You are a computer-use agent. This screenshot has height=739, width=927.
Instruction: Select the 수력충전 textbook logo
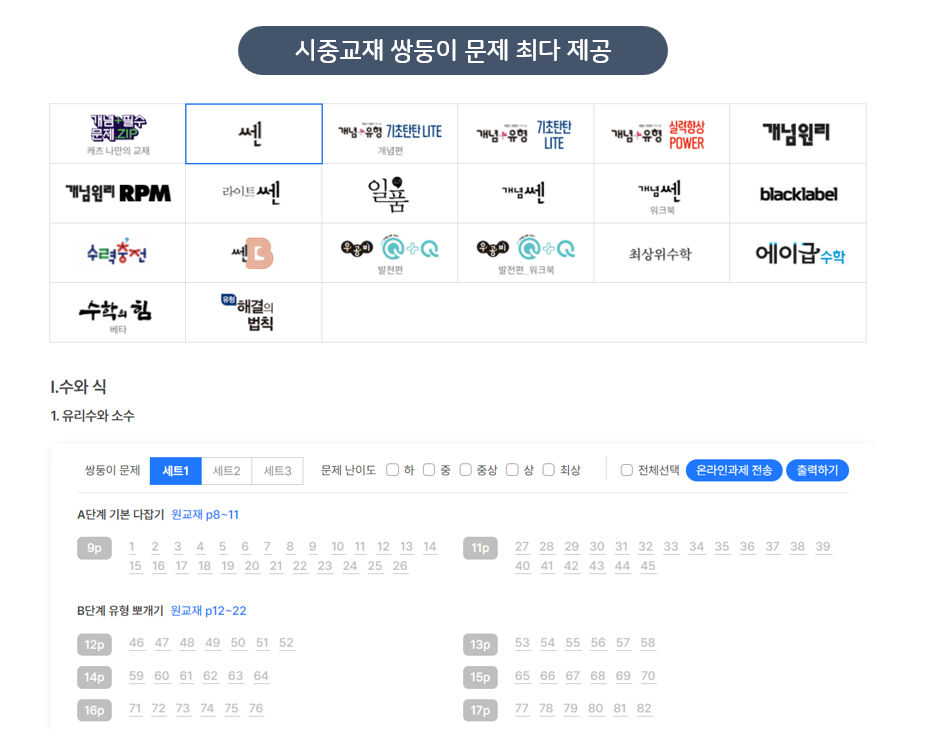coord(118,253)
